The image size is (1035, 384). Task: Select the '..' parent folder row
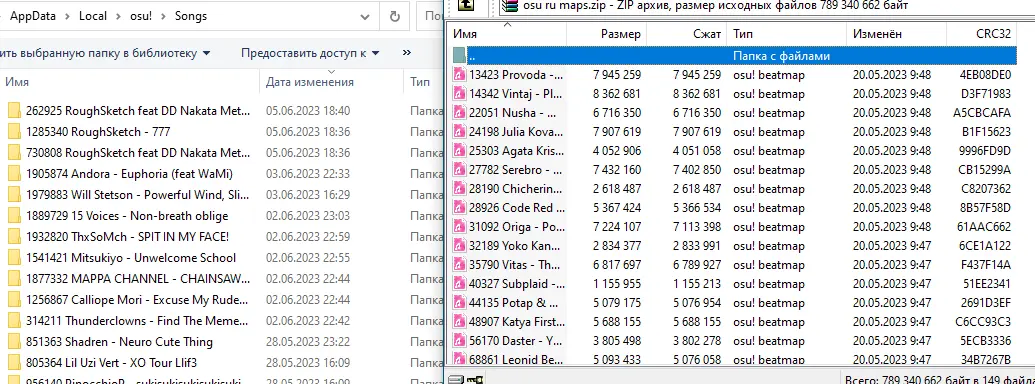(733, 56)
